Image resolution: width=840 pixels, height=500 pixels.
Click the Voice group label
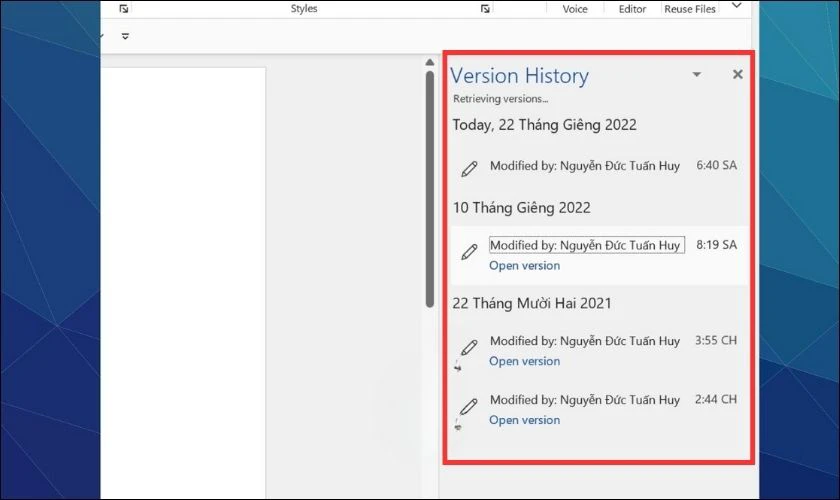(x=575, y=9)
